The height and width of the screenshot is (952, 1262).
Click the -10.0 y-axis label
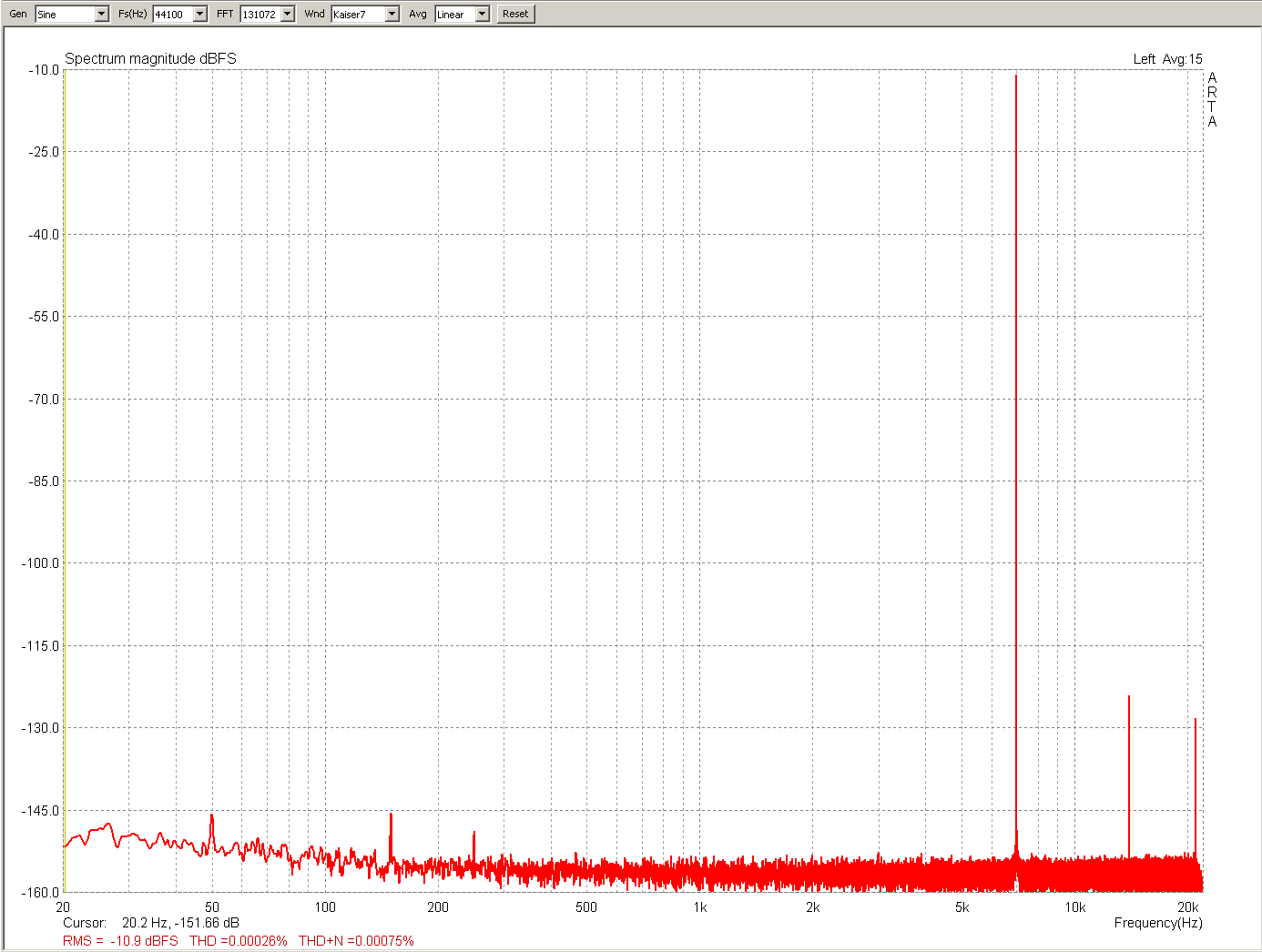point(44,70)
